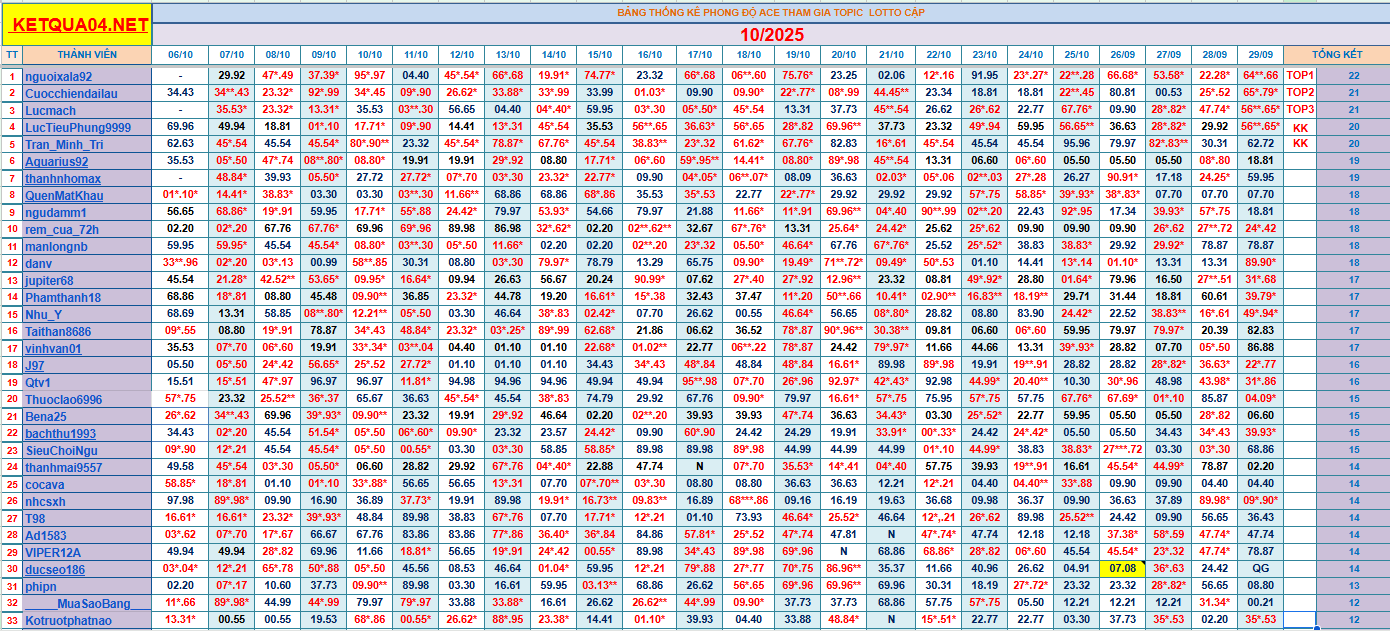Select the jupiter68 member link
1390x631 pixels.
tap(49, 280)
